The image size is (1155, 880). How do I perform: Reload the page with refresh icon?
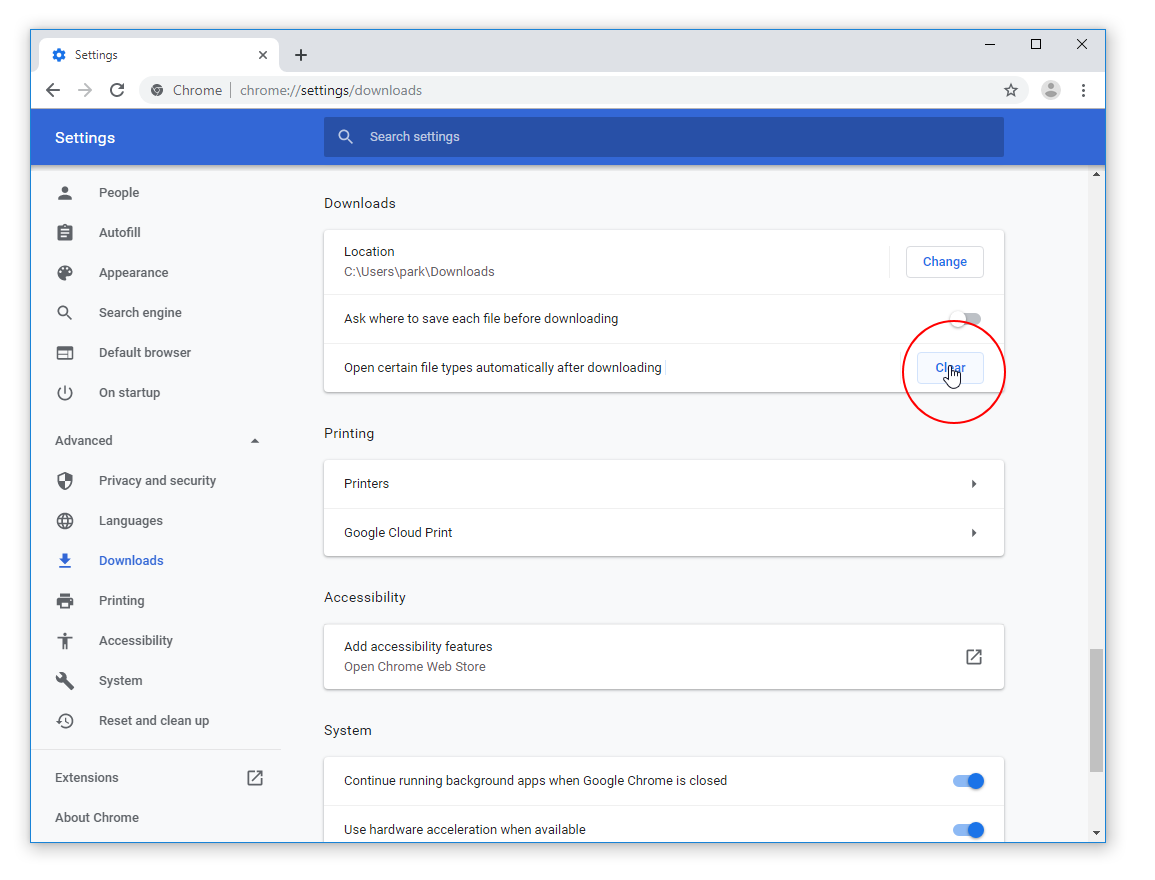click(x=117, y=90)
